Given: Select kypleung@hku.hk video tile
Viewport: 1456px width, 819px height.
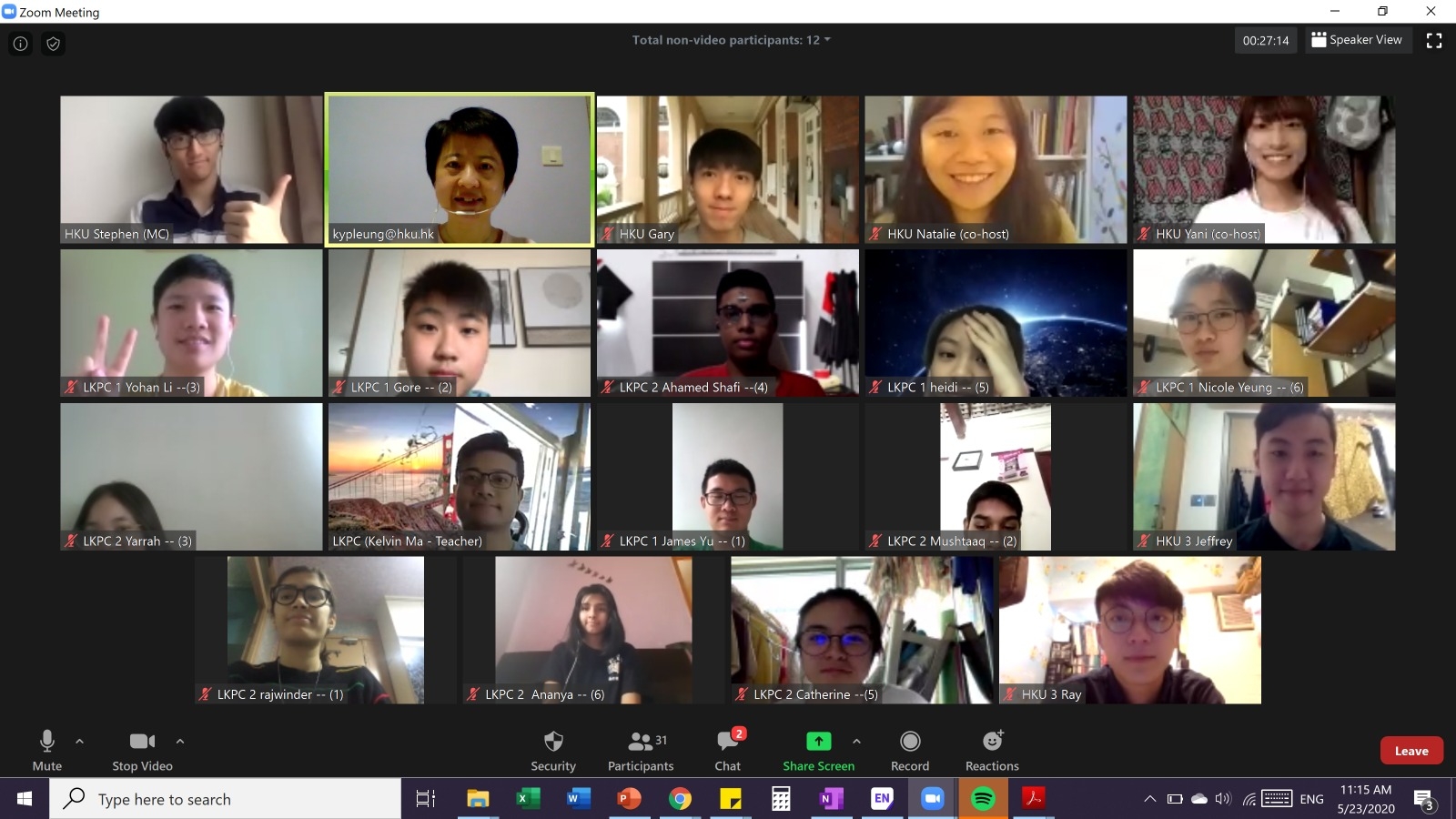Looking at the screenshot, I should click(x=460, y=170).
